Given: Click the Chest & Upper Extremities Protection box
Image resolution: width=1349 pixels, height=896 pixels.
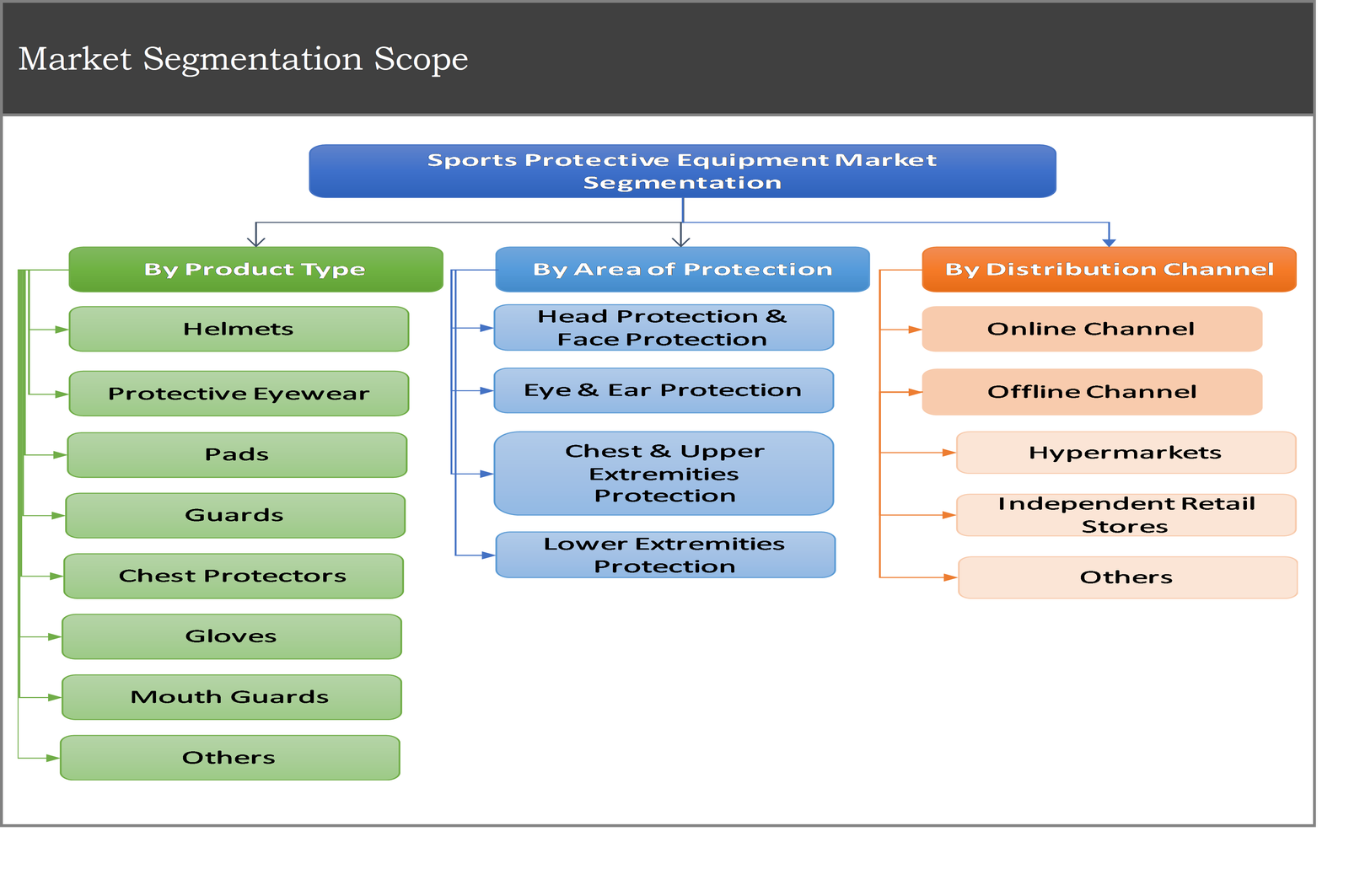Looking at the screenshot, I should coord(664,473).
